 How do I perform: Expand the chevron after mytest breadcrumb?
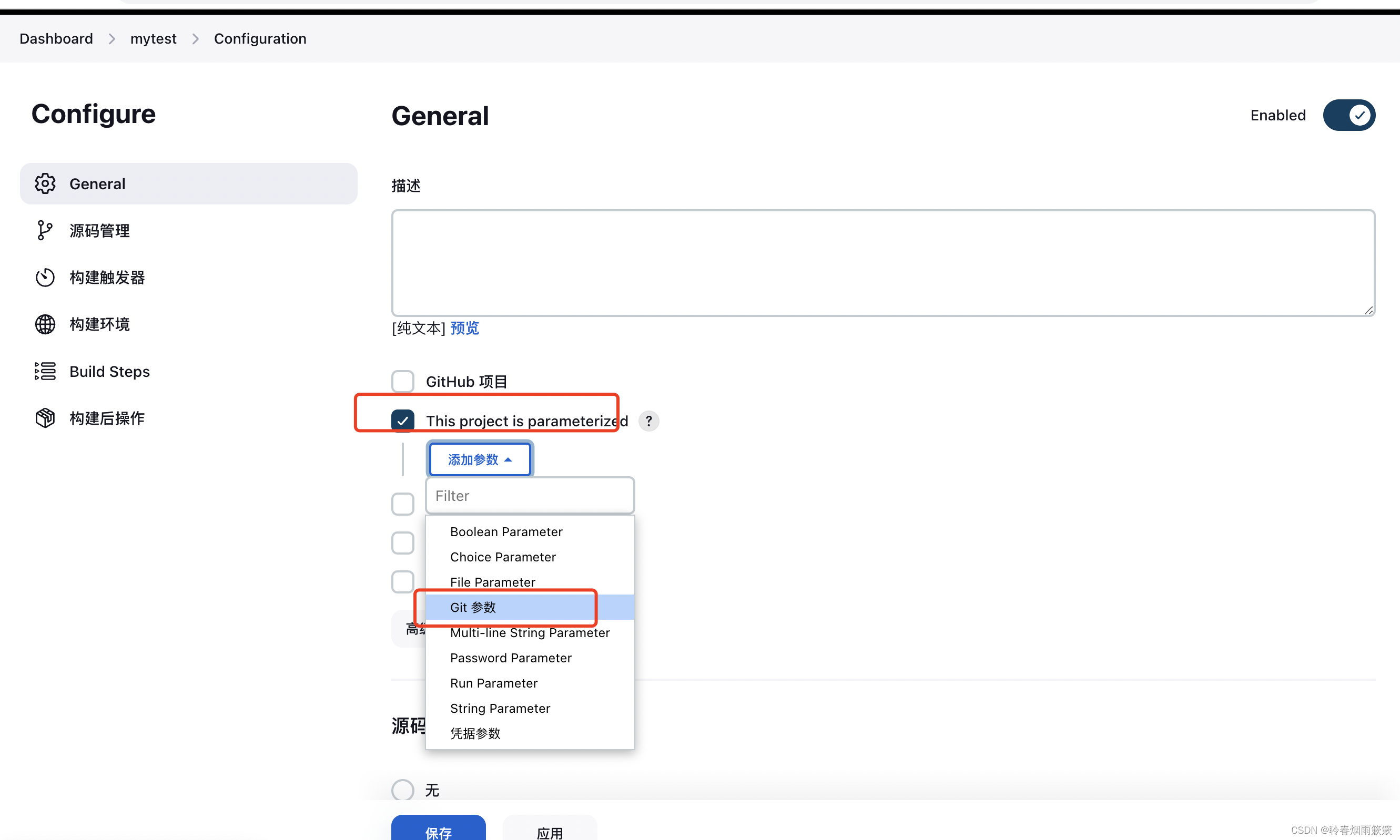click(x=196, y=38)
